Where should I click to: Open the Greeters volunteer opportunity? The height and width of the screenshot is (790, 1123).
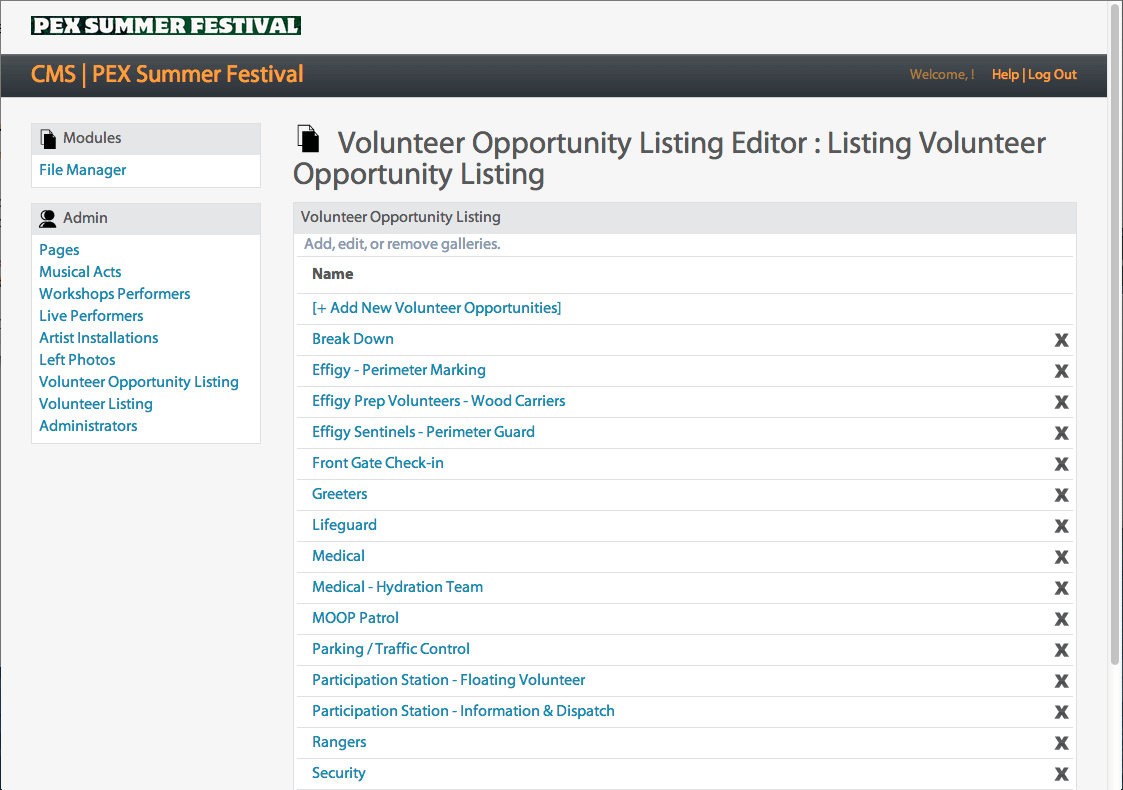point(339,494)
